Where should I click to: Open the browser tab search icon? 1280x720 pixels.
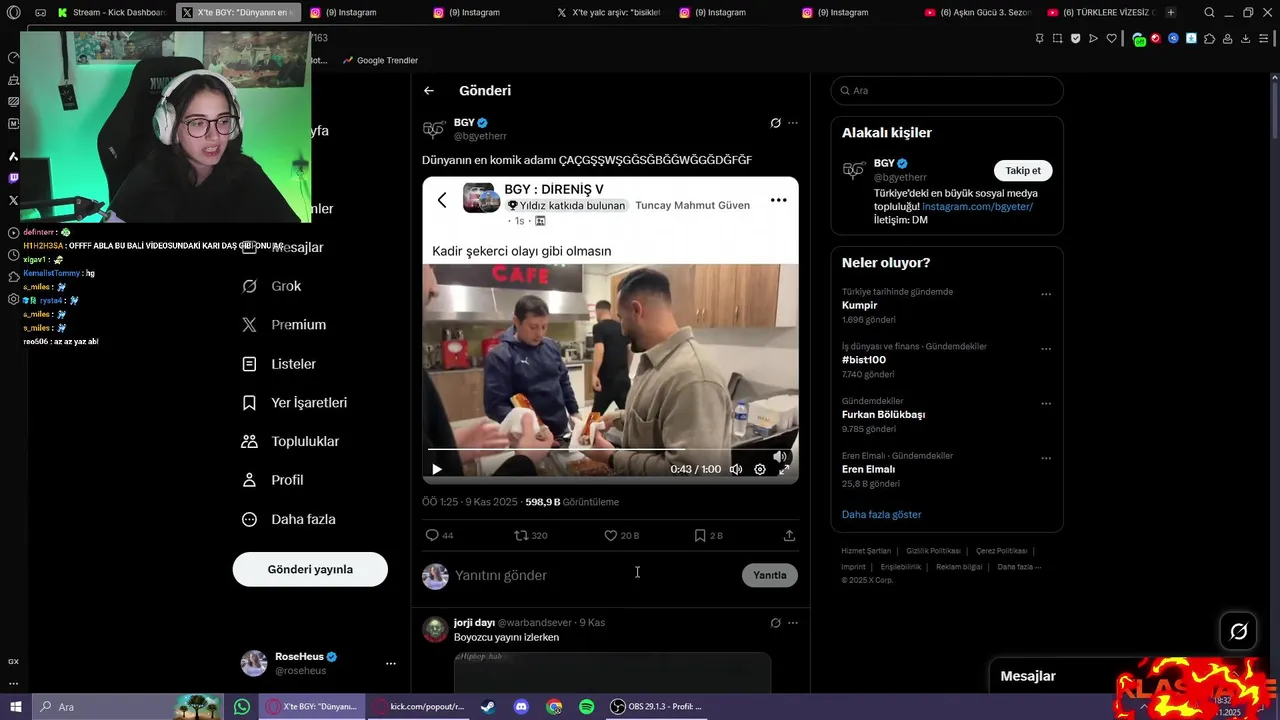(1209, 13)
